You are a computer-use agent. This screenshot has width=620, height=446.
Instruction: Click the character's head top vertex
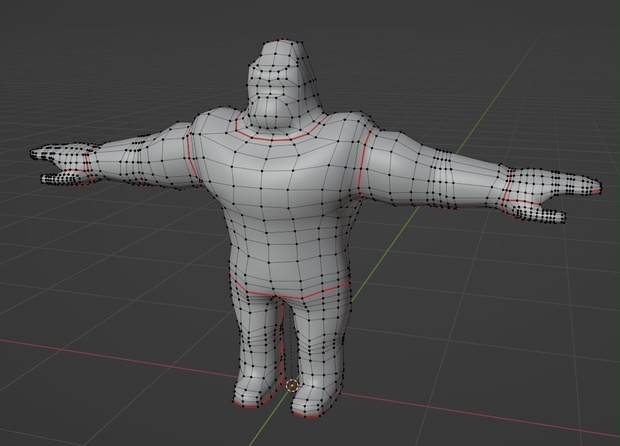283,40
